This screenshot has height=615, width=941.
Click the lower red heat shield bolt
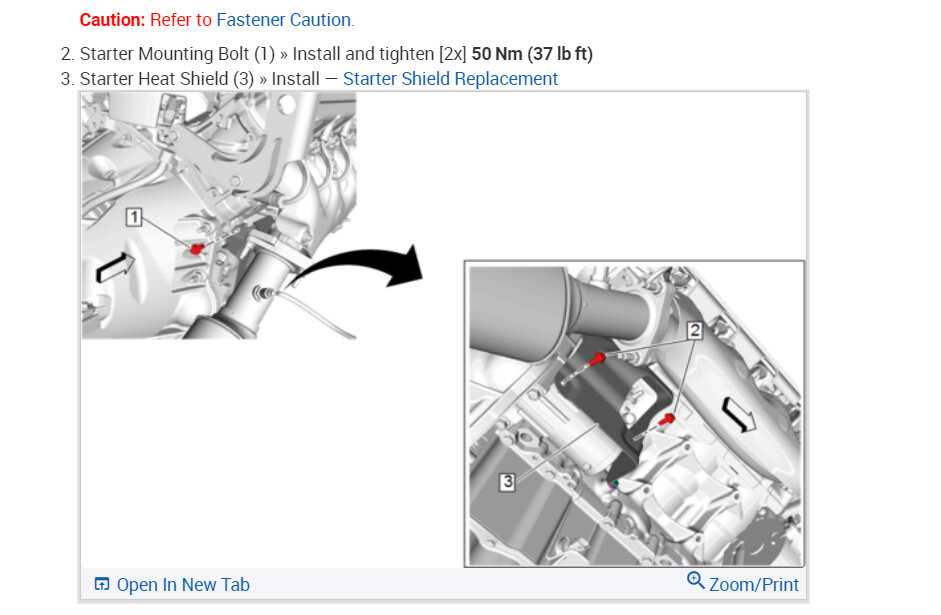[x=667, y=419]
